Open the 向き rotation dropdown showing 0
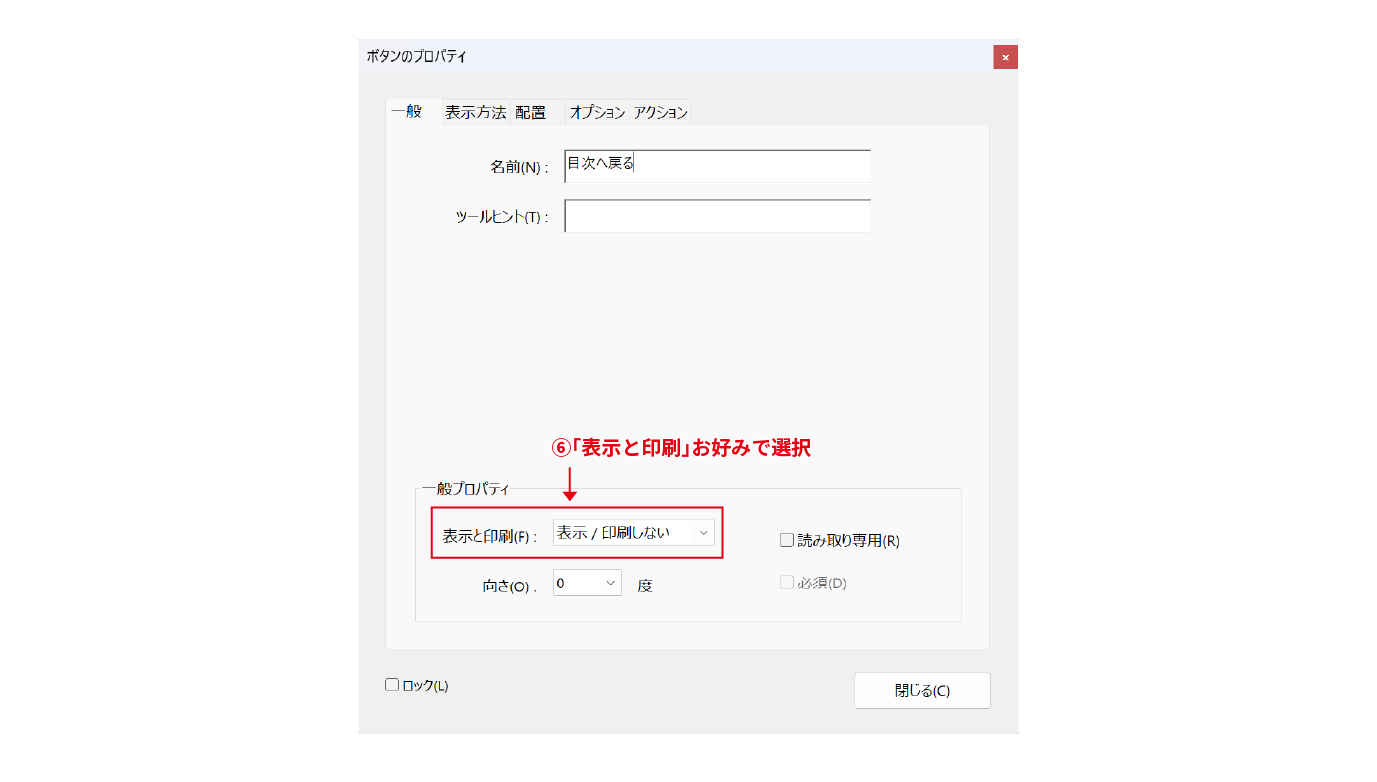This screenshot has width=1377, height=782. tap(587, 583)
